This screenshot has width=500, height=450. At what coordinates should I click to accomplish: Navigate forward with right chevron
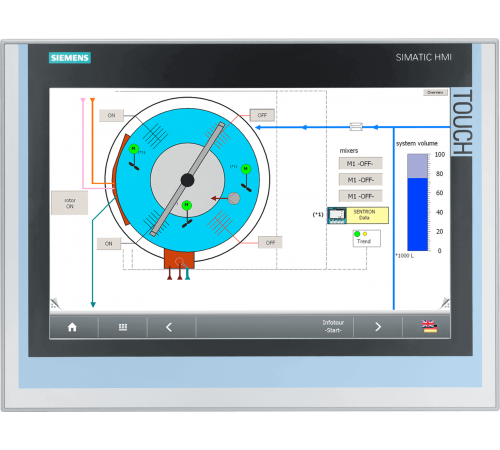tap(378, 327)
